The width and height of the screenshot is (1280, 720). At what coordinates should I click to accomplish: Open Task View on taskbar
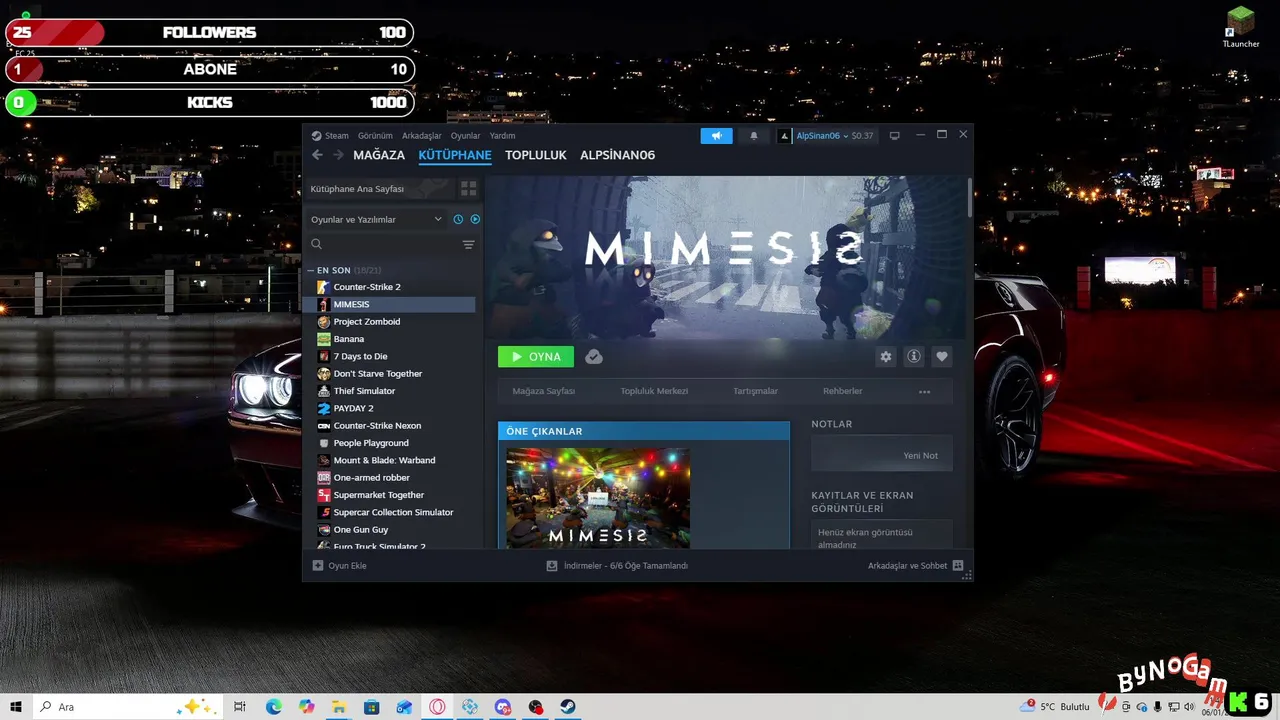240,707
